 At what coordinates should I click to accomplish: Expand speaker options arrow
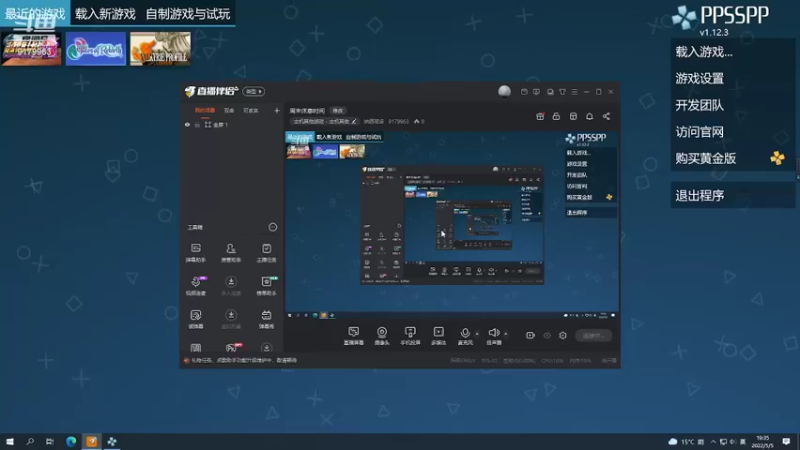point(506,334)
